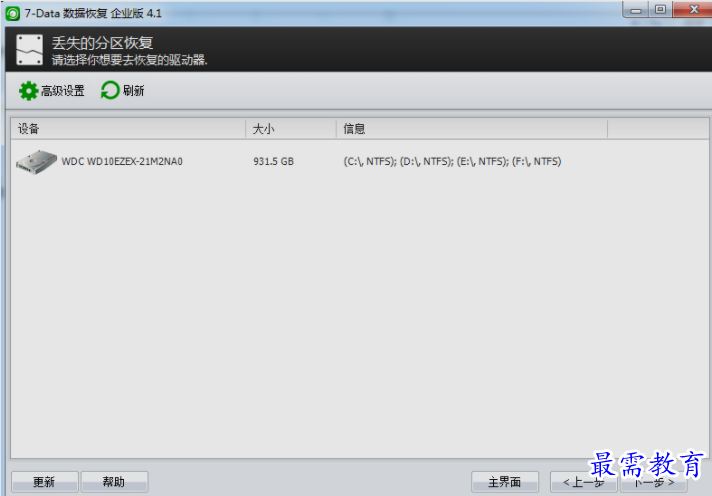Minimize the 7-Data window

(x=636, y=10)
